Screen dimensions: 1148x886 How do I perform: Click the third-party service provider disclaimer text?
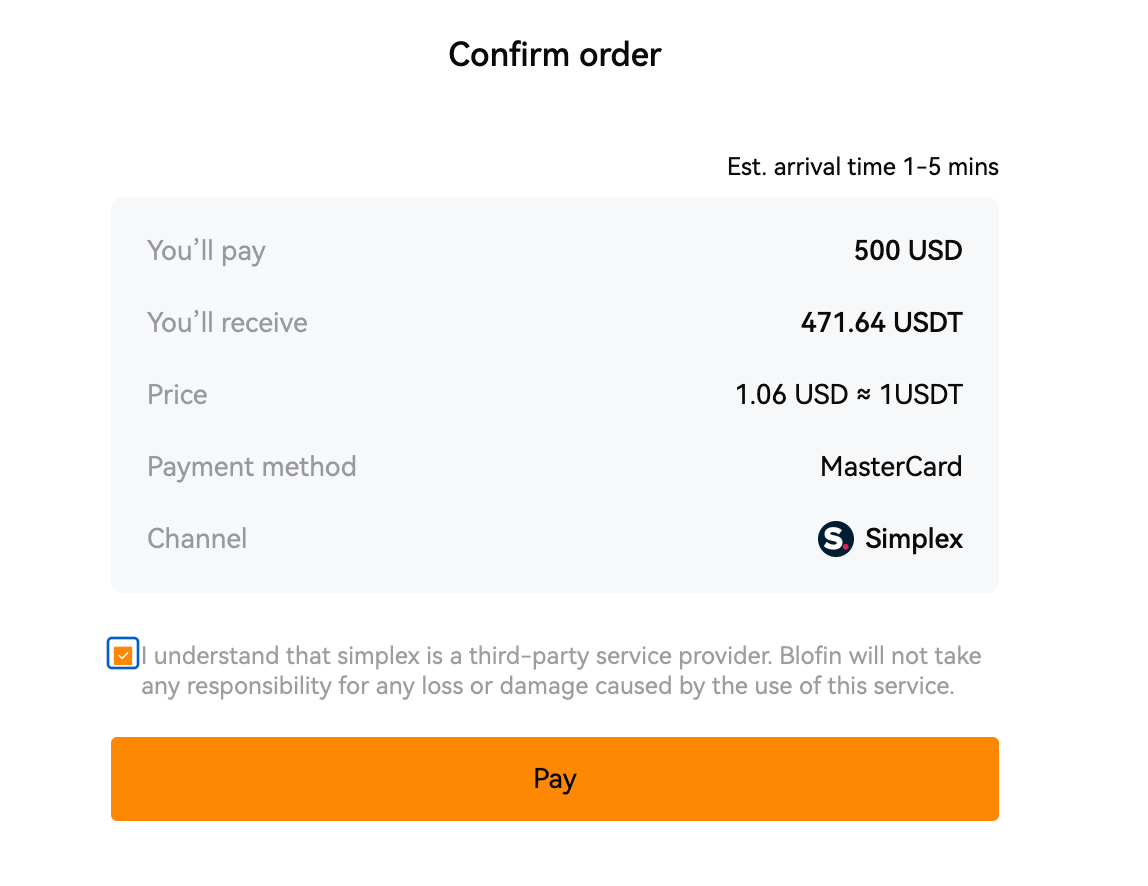(561, 655)
